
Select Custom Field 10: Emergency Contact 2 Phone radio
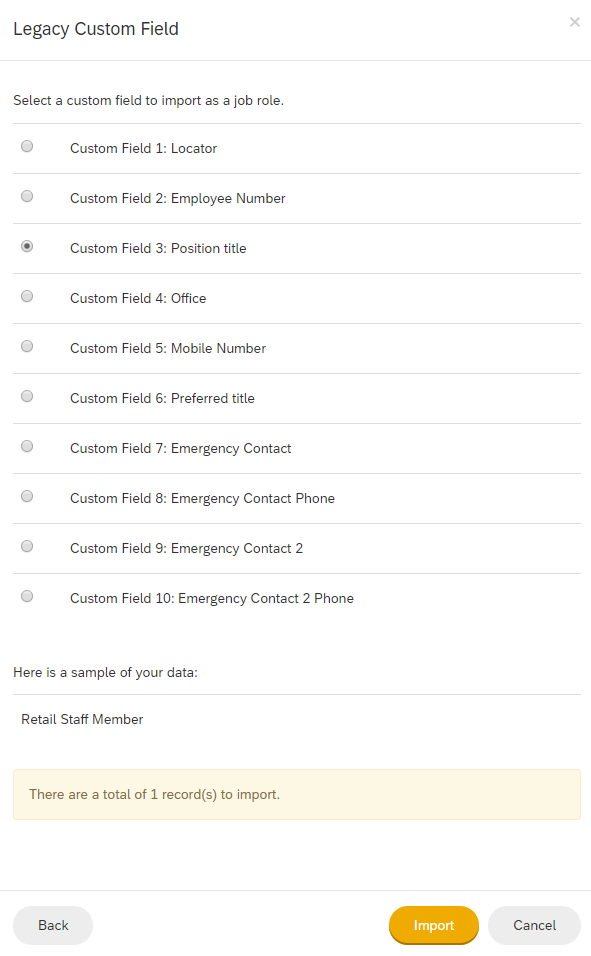tap(27, 596)
